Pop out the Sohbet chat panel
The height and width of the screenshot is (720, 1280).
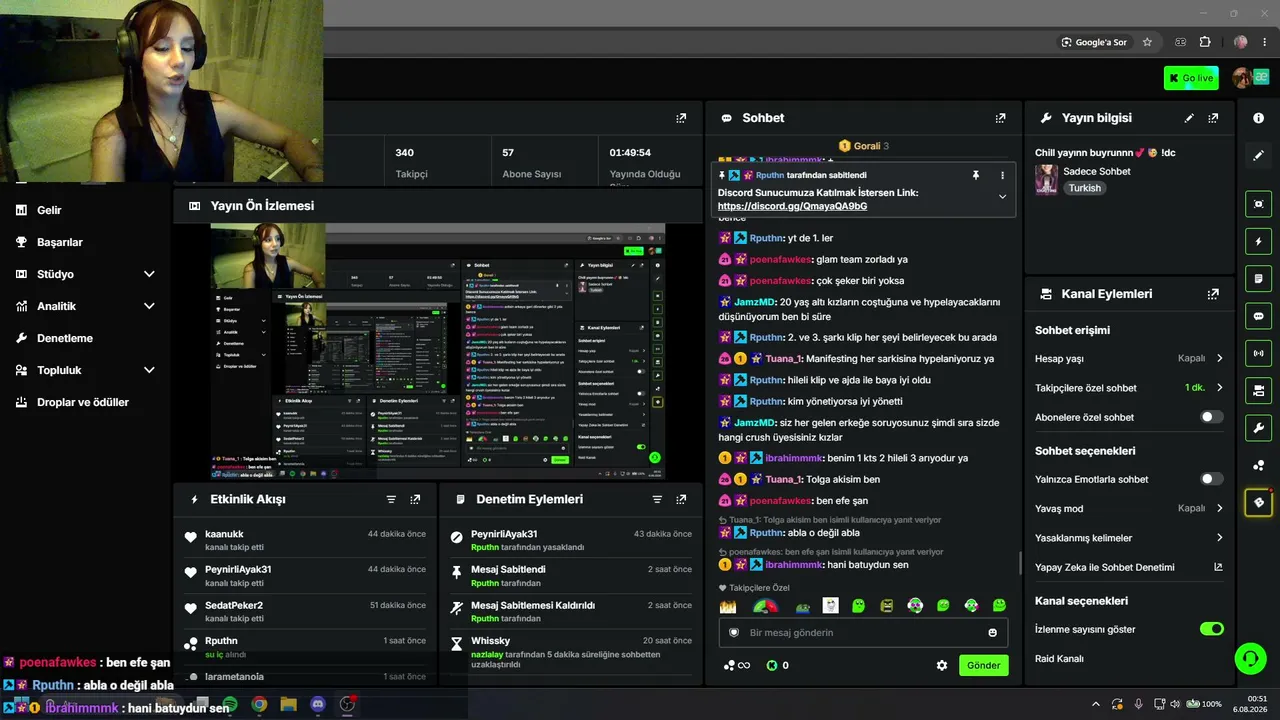click(x=1000, y=118)
